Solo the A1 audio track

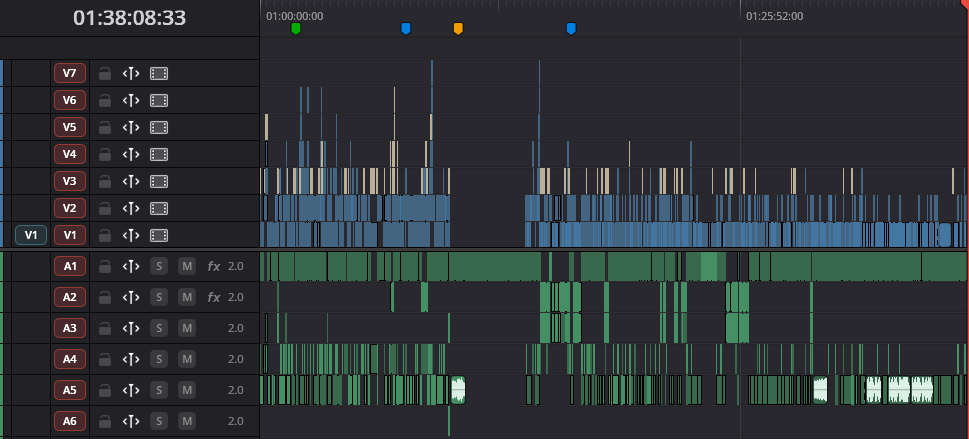point(159,266)
